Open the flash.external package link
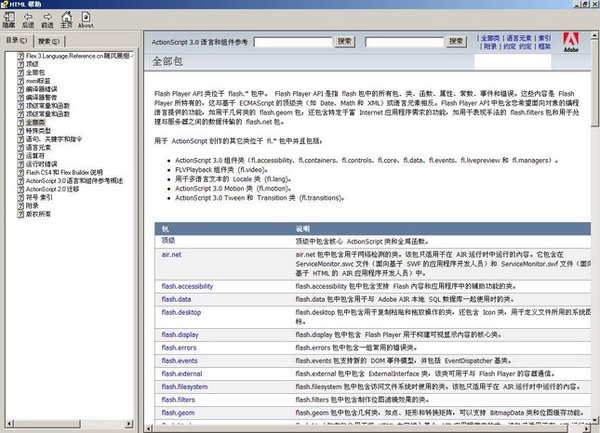Image resolution: width=600 pixels, height=433 pixels. [182, 374]
